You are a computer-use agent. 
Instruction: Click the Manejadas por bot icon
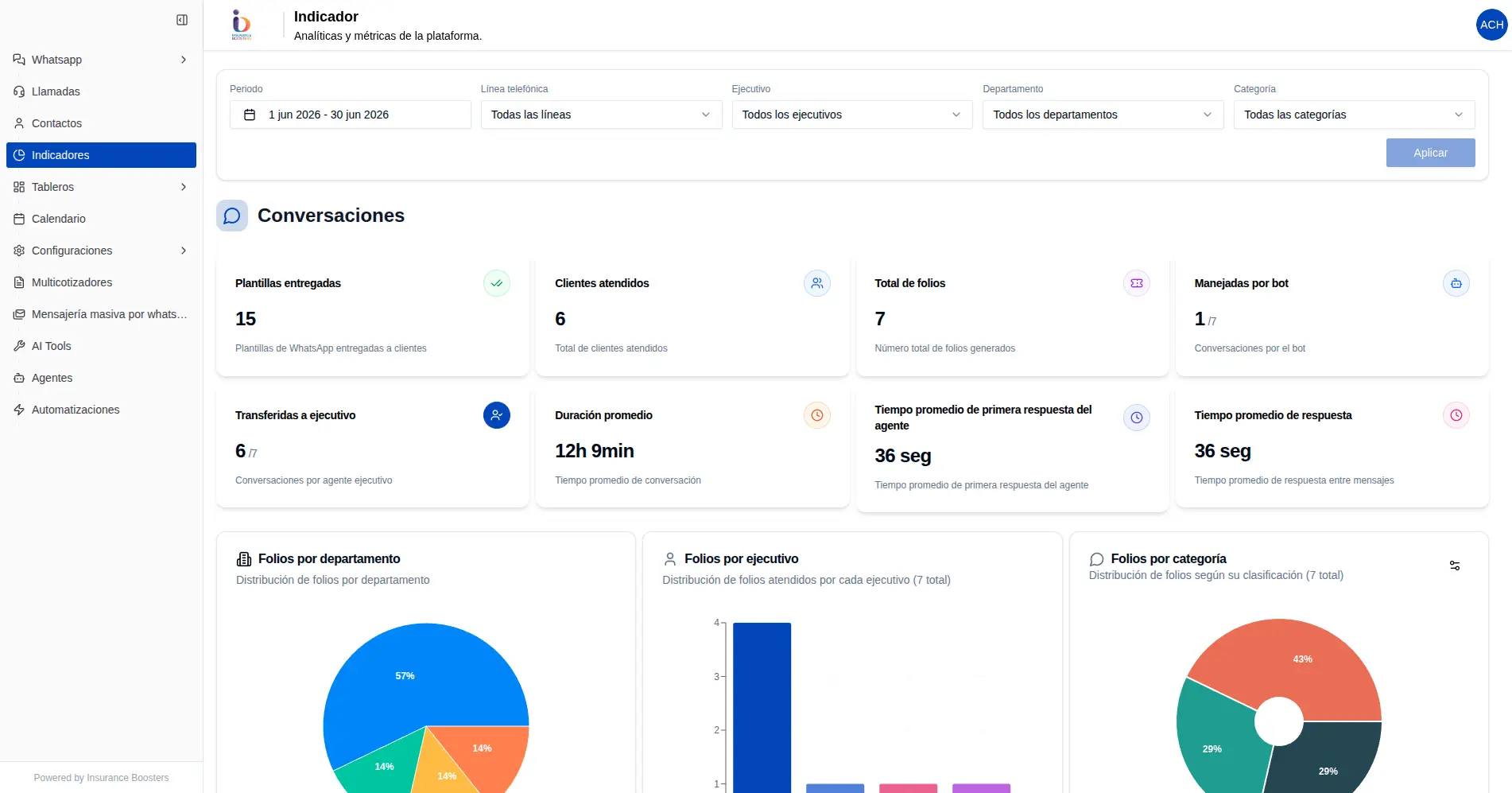click(1456, 283)
